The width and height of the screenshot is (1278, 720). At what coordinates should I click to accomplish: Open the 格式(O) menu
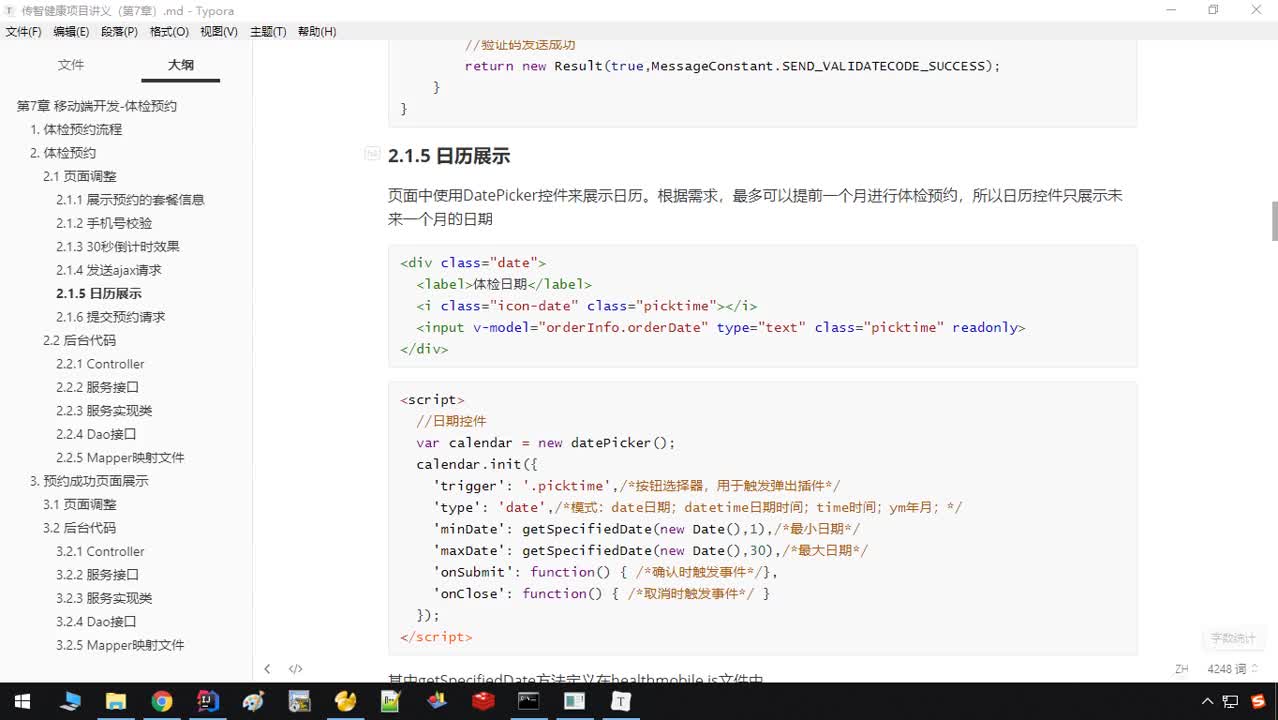point(169,32)
